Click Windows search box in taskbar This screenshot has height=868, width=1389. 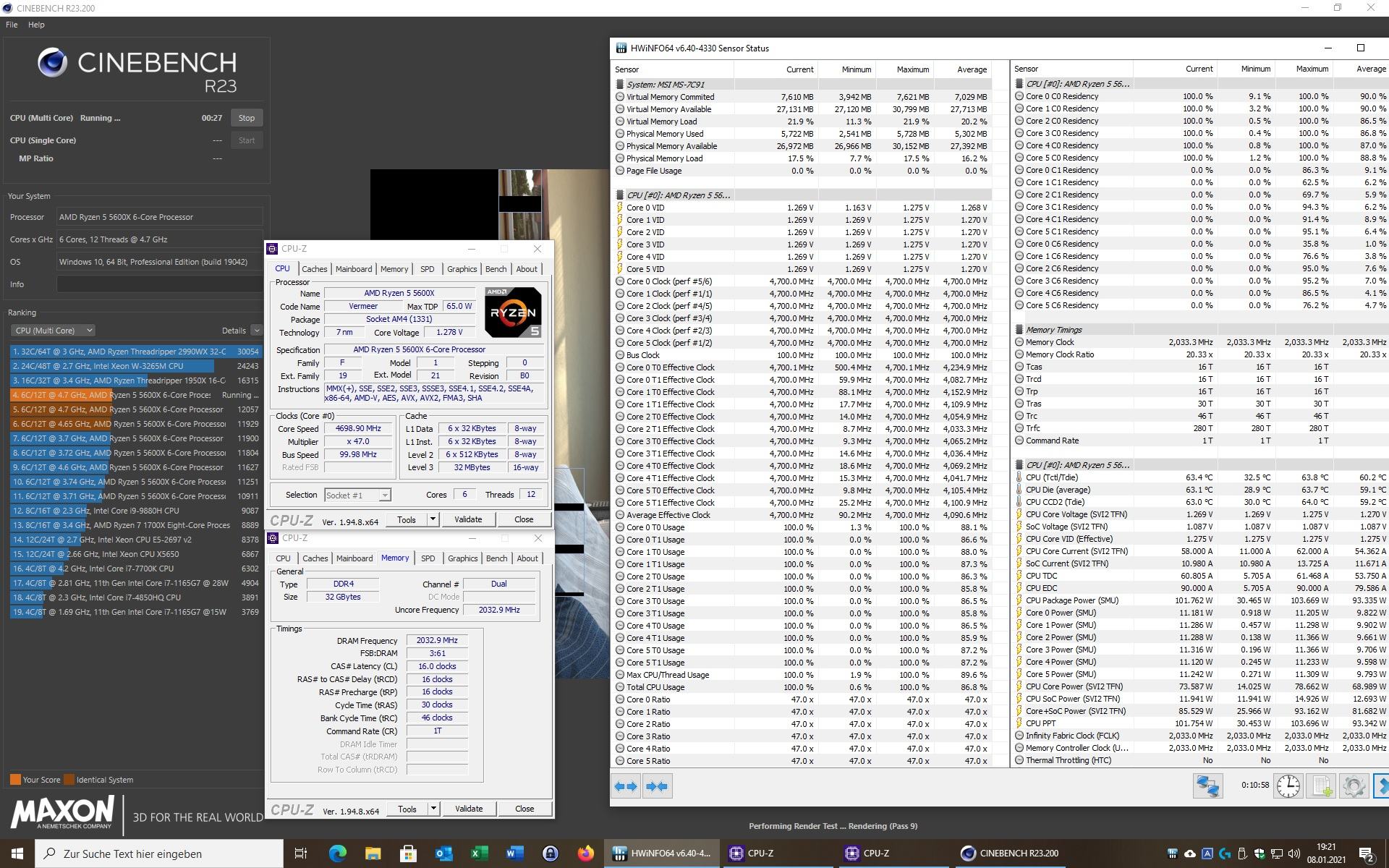coord(159,854)
